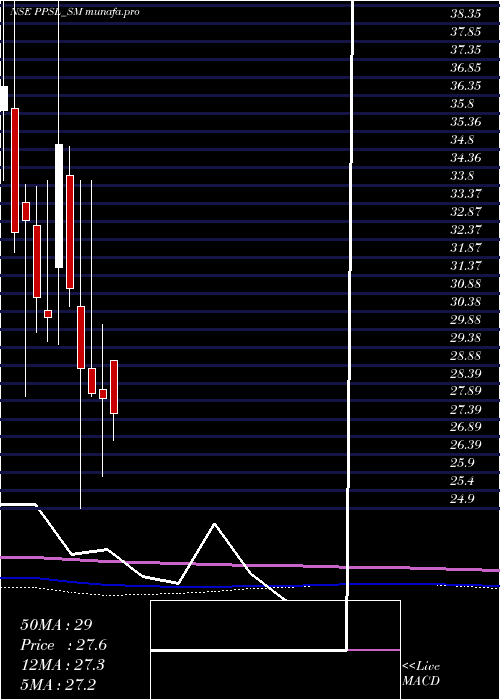500x700 pixels.
Task: Select the Price : 27.6 readout
Action: [x=64, y=645]
